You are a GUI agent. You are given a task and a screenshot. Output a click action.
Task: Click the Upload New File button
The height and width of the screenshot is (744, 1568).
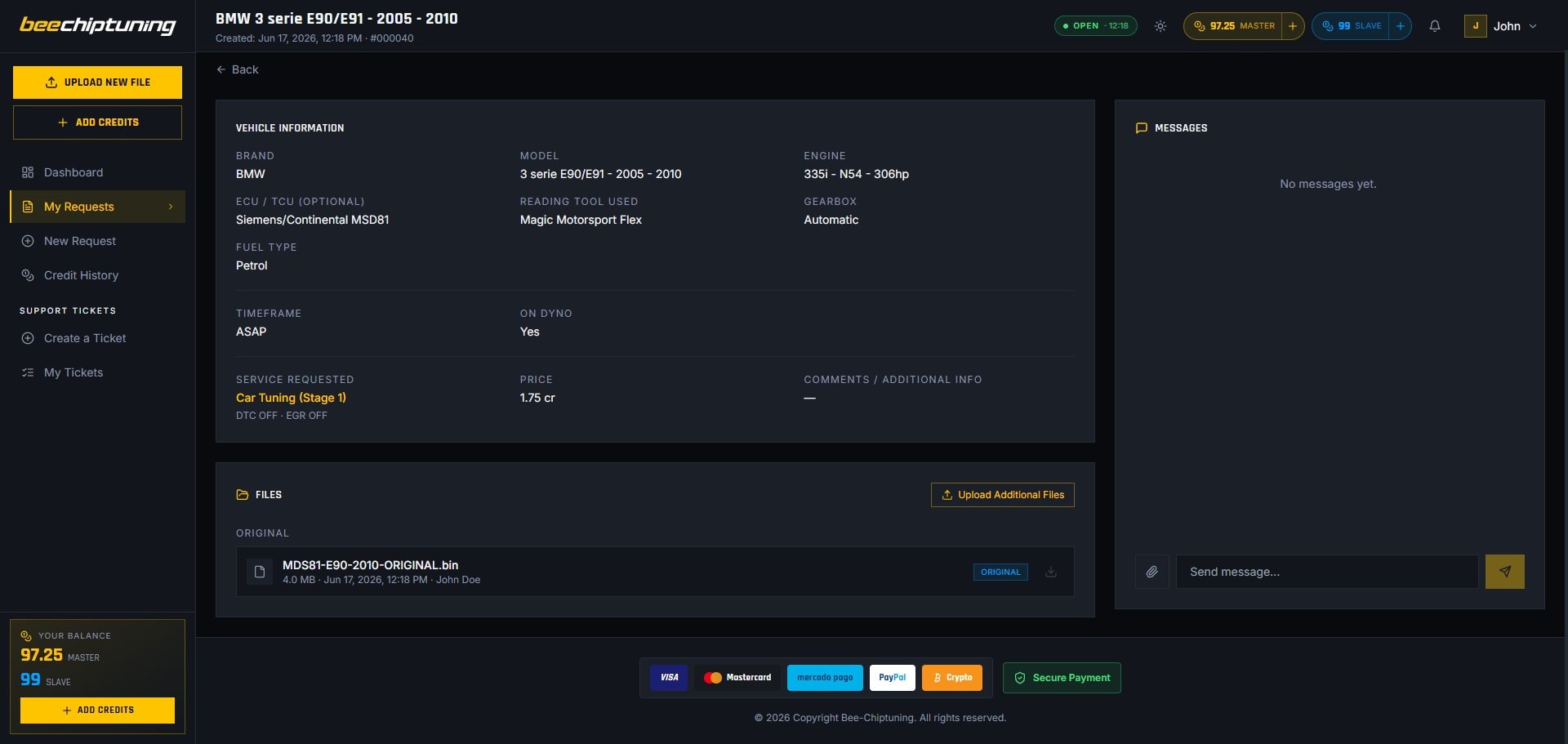pos(97,82)
